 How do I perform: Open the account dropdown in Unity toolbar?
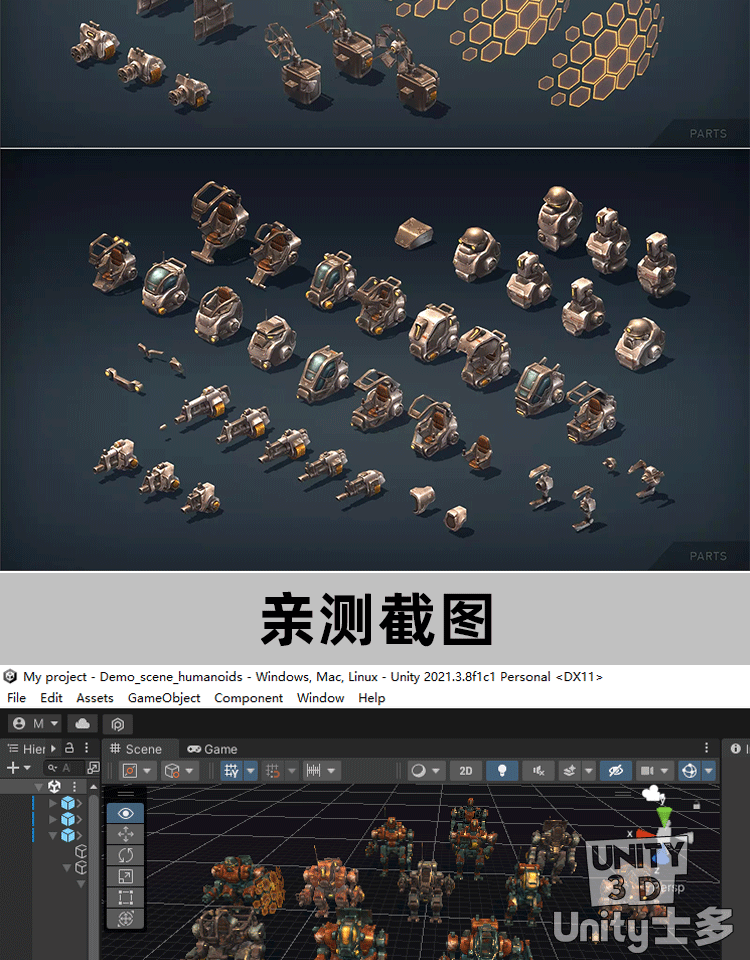(36, 724)
